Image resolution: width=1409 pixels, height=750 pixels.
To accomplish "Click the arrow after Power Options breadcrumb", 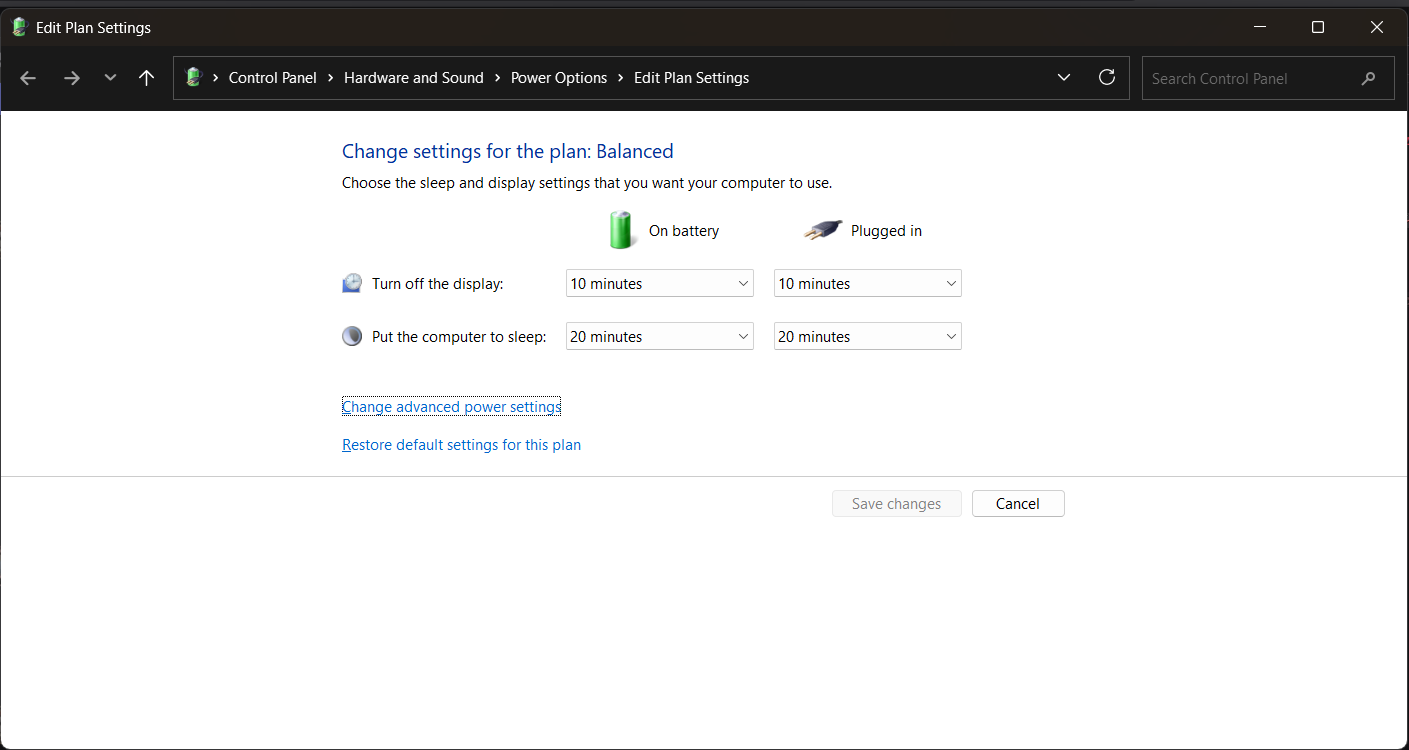I will pyautogui.click(x=621, y=78).
